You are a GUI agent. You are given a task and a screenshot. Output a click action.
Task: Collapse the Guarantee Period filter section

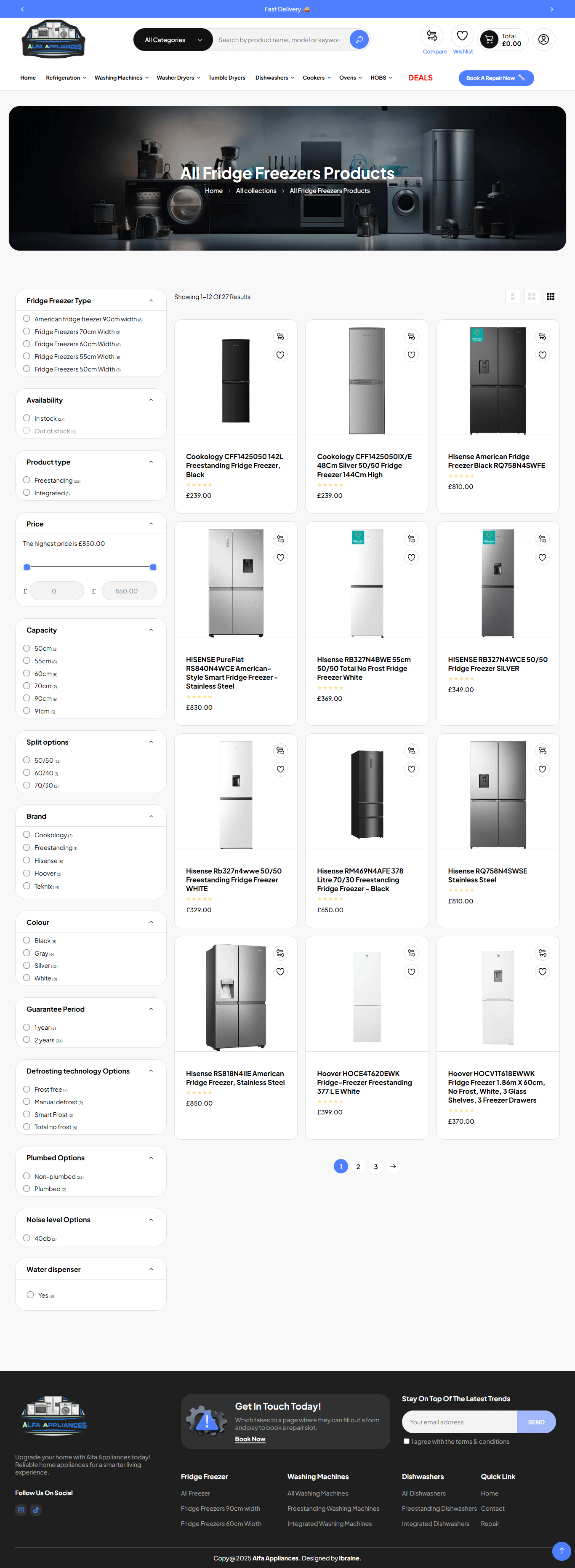click(151, 1009)
